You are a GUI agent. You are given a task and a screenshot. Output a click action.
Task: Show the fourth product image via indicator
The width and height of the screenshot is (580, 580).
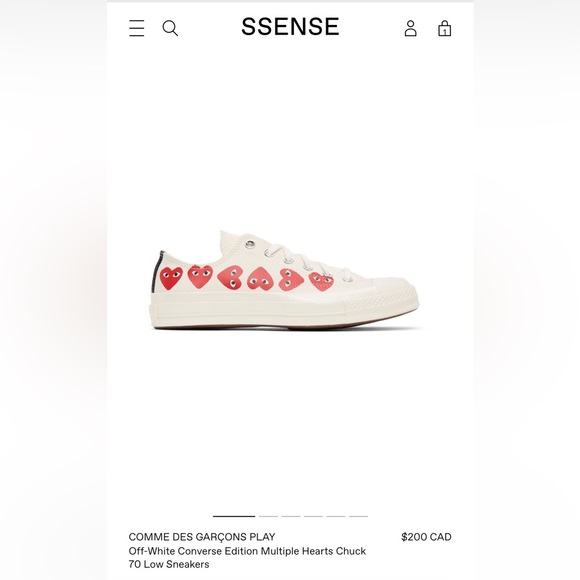point(313,516)
